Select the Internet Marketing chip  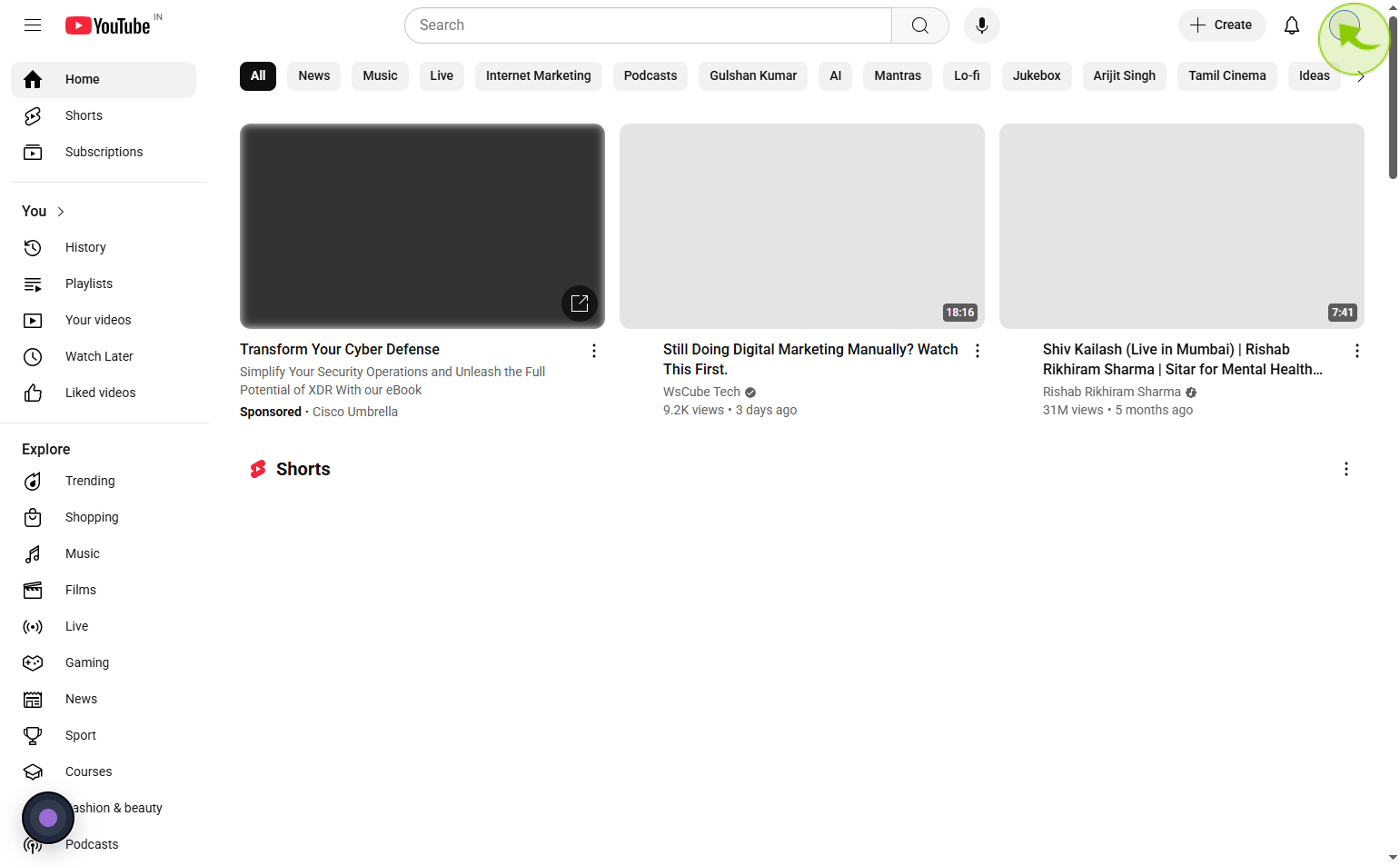[539, 76]
